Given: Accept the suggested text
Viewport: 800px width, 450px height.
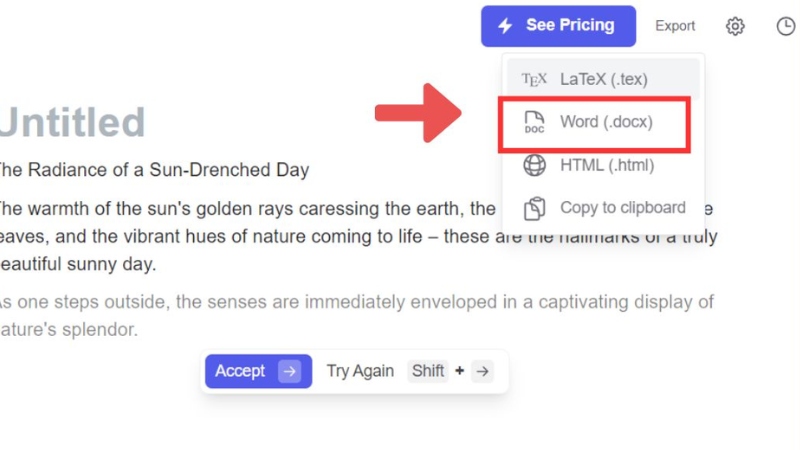Looking at the screenshot, I should pyautogui.click(x=258, y=371).
